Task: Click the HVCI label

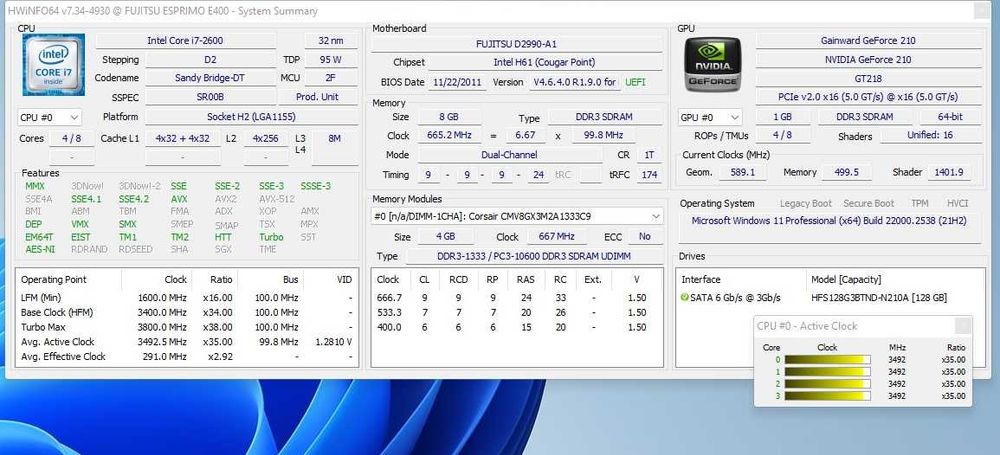Action: click(957, 204)
